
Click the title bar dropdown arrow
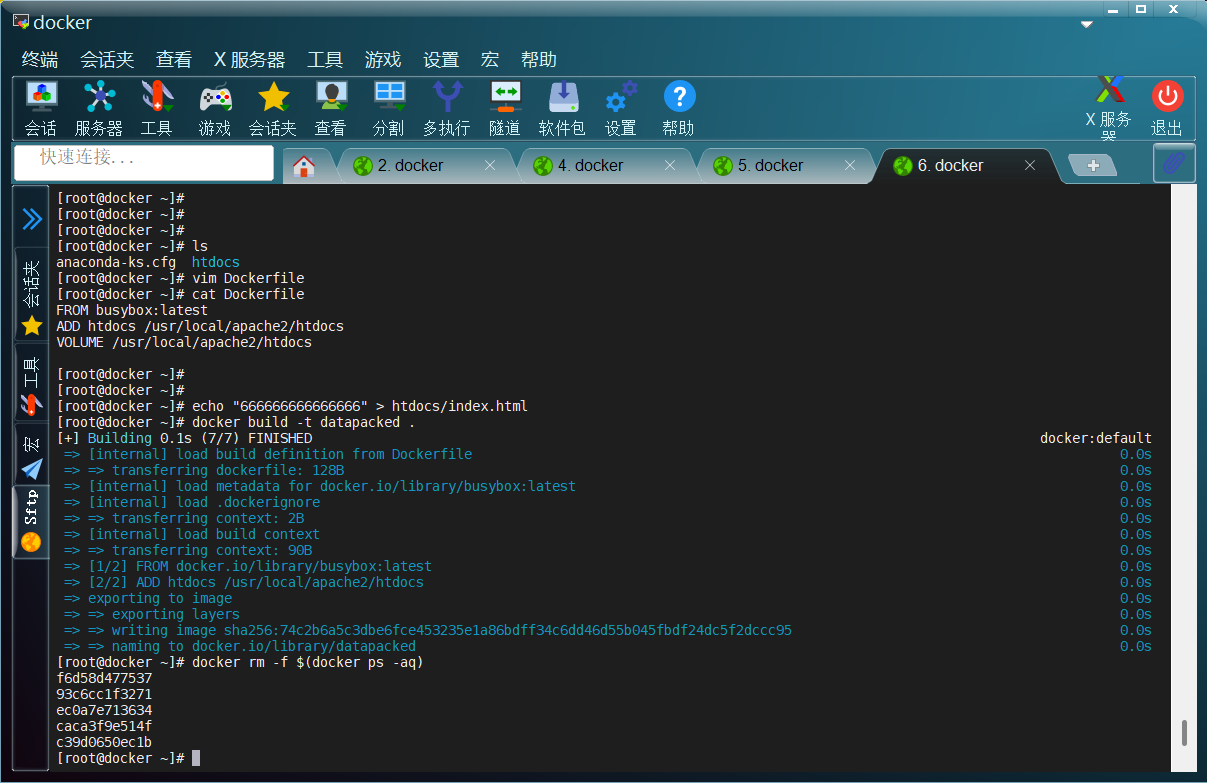(x=1087, y=24)
